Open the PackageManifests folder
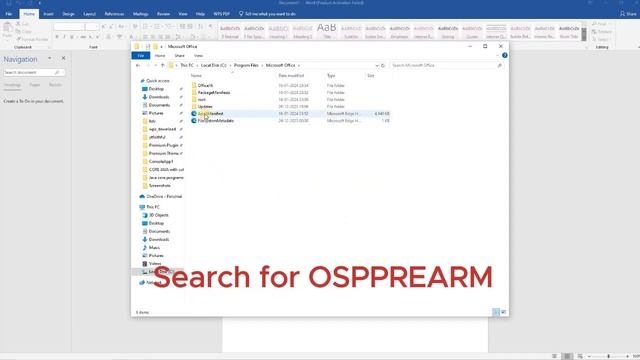The height and width of the screenshot is (360, 640). click(x=213, y=93)
